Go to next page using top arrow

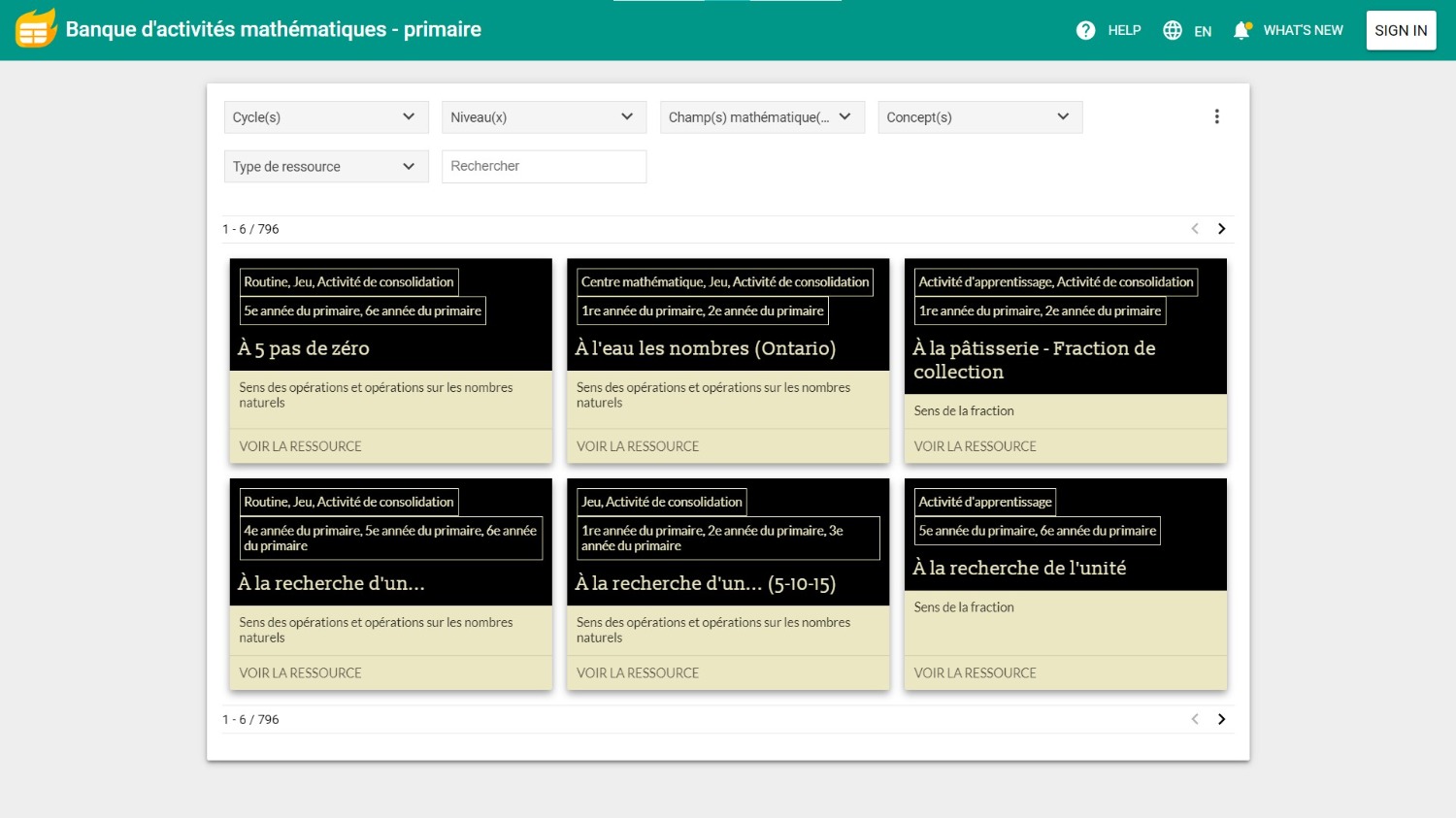tap(1222, 229)
